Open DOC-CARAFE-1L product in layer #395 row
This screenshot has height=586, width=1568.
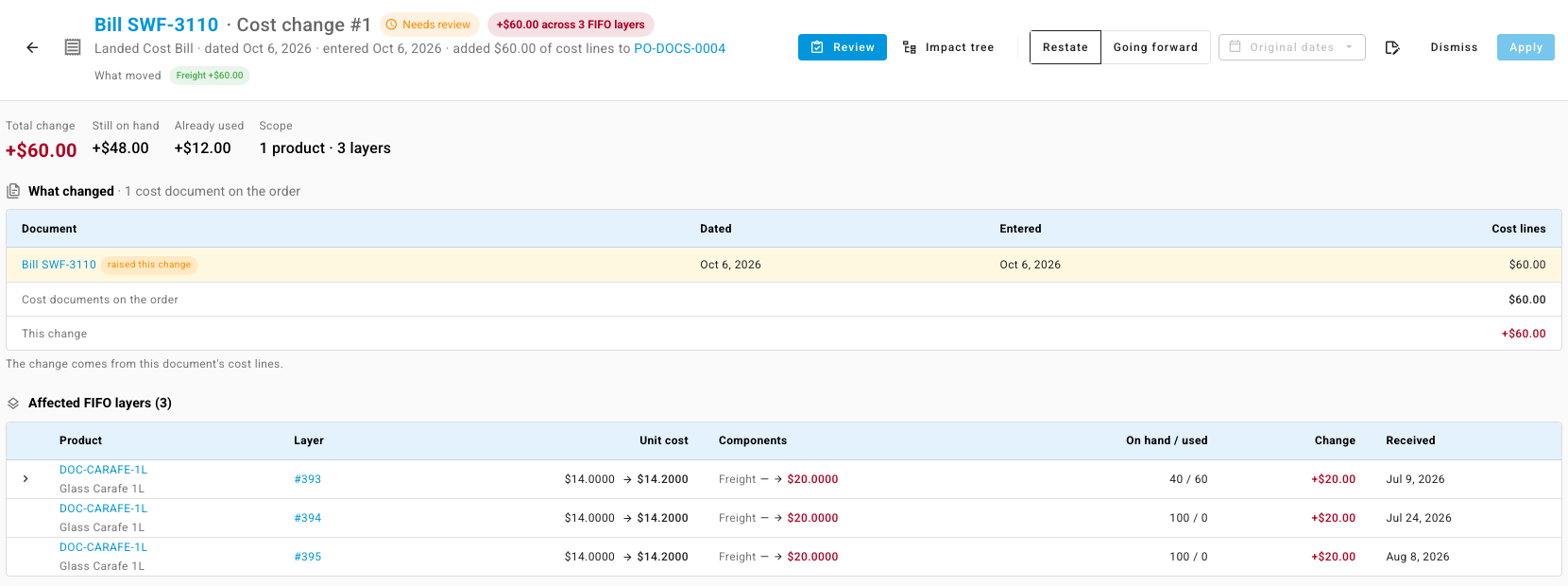pyautogui.click(x=104, y=547)
